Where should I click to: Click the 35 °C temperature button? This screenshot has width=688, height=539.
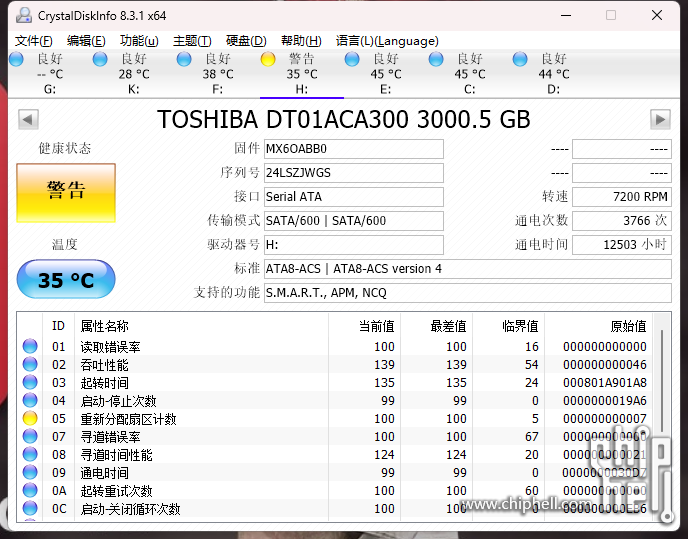pos(66,279)
